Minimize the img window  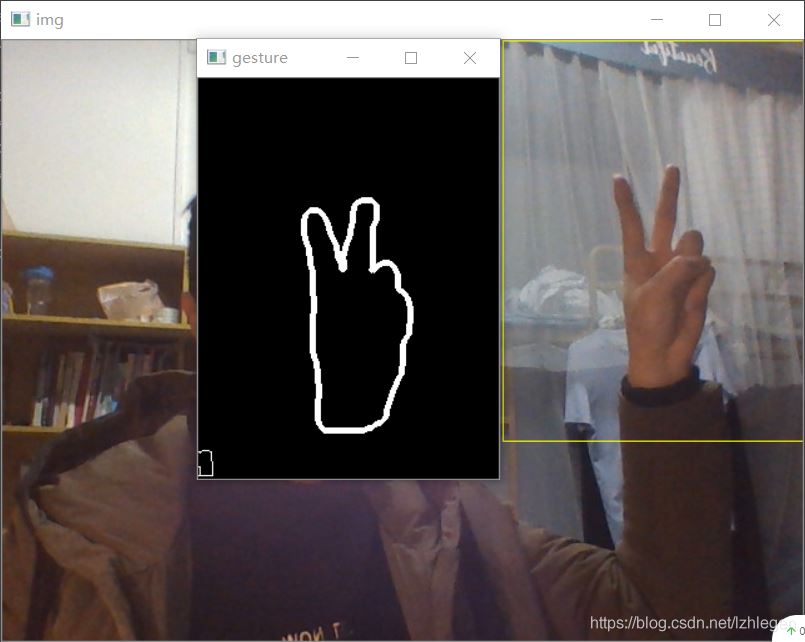(x=657, y=20)
